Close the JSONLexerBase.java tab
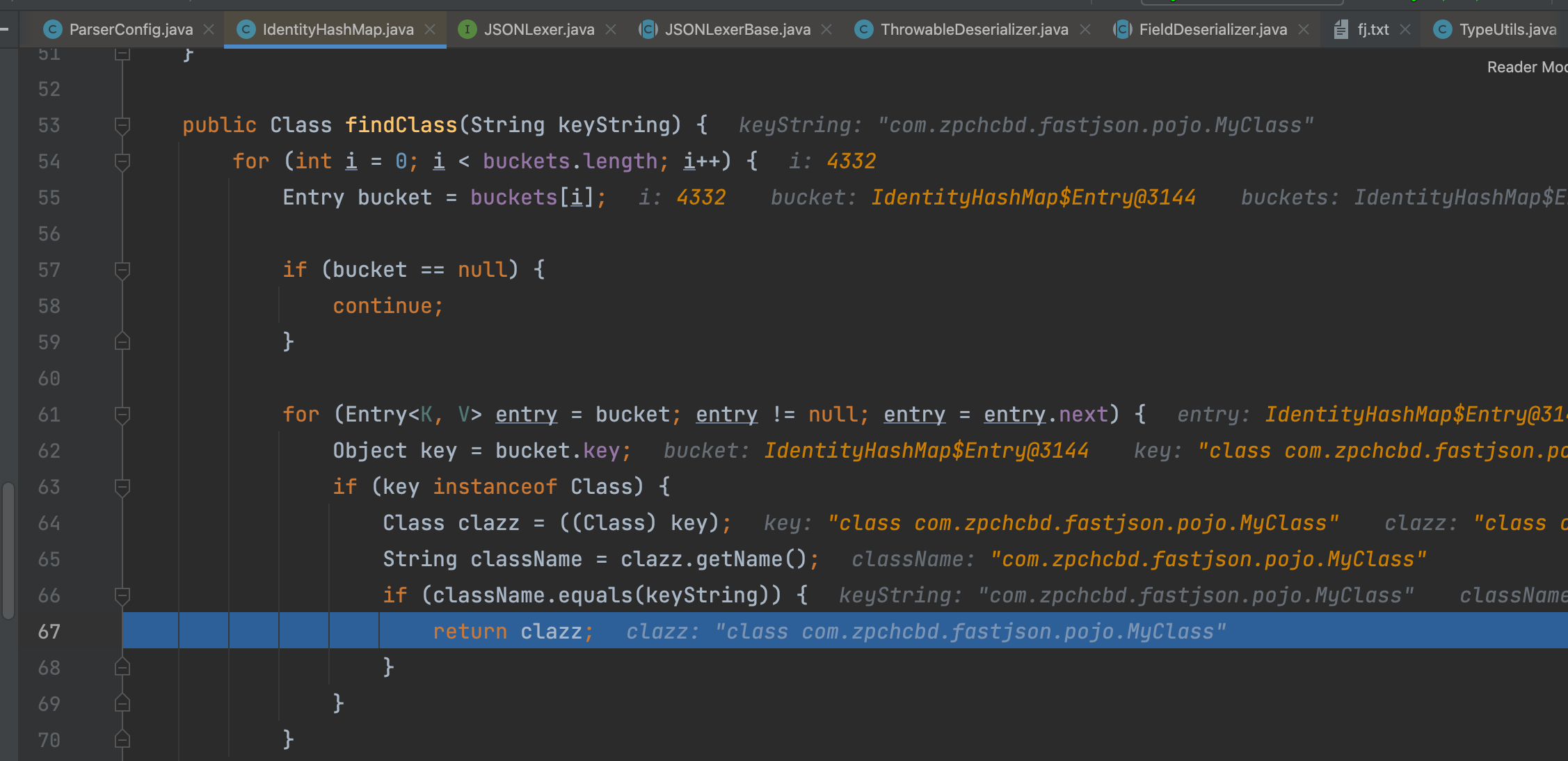 coord(826,29)
